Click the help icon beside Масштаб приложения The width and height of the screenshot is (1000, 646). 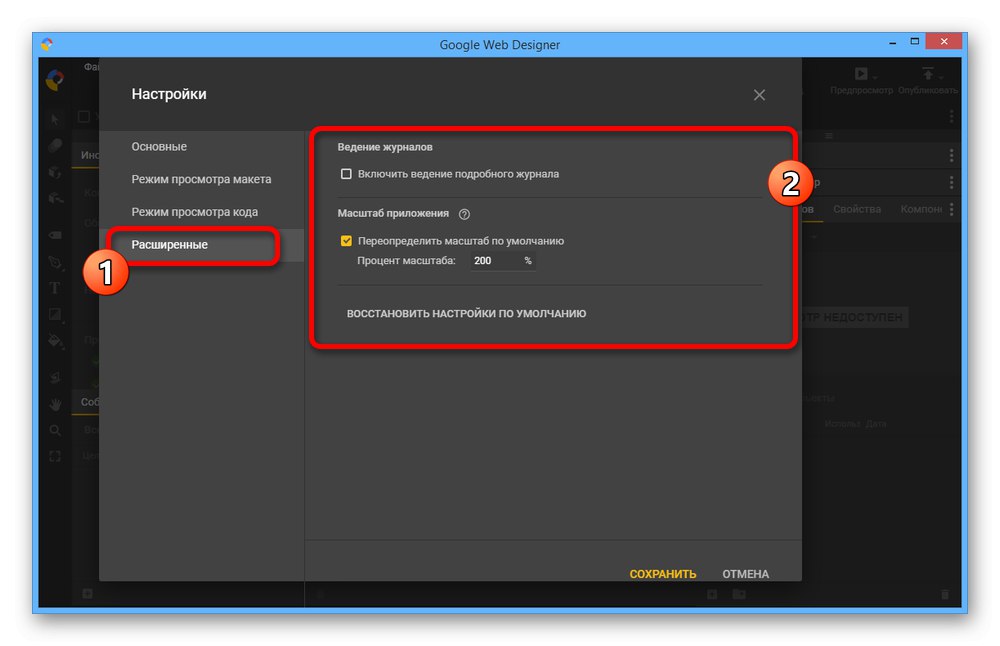coord(464,214)
